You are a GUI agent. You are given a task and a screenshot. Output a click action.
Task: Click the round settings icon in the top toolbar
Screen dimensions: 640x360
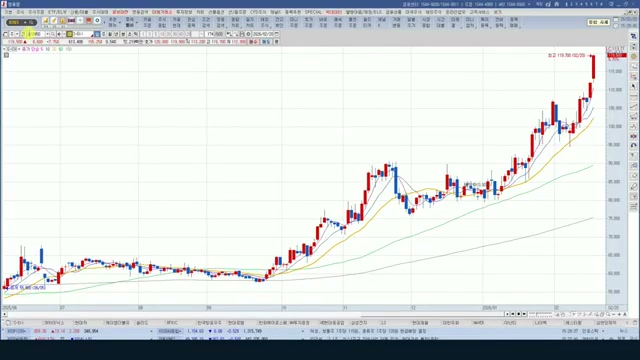point(97,20)
